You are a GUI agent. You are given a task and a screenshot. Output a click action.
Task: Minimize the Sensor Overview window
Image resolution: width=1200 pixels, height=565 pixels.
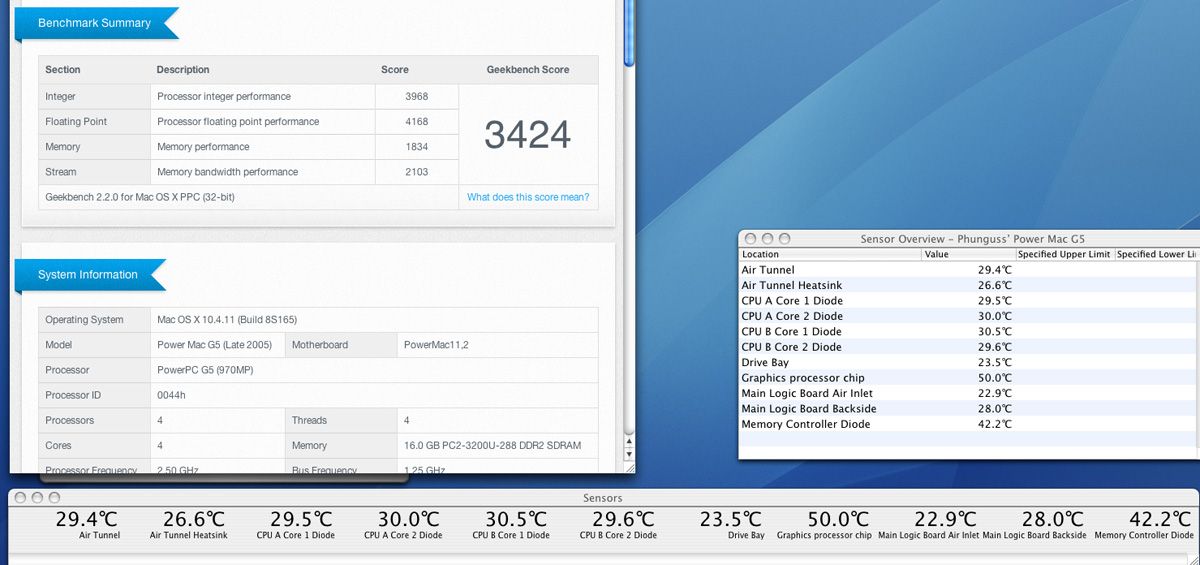pos(766,239)
